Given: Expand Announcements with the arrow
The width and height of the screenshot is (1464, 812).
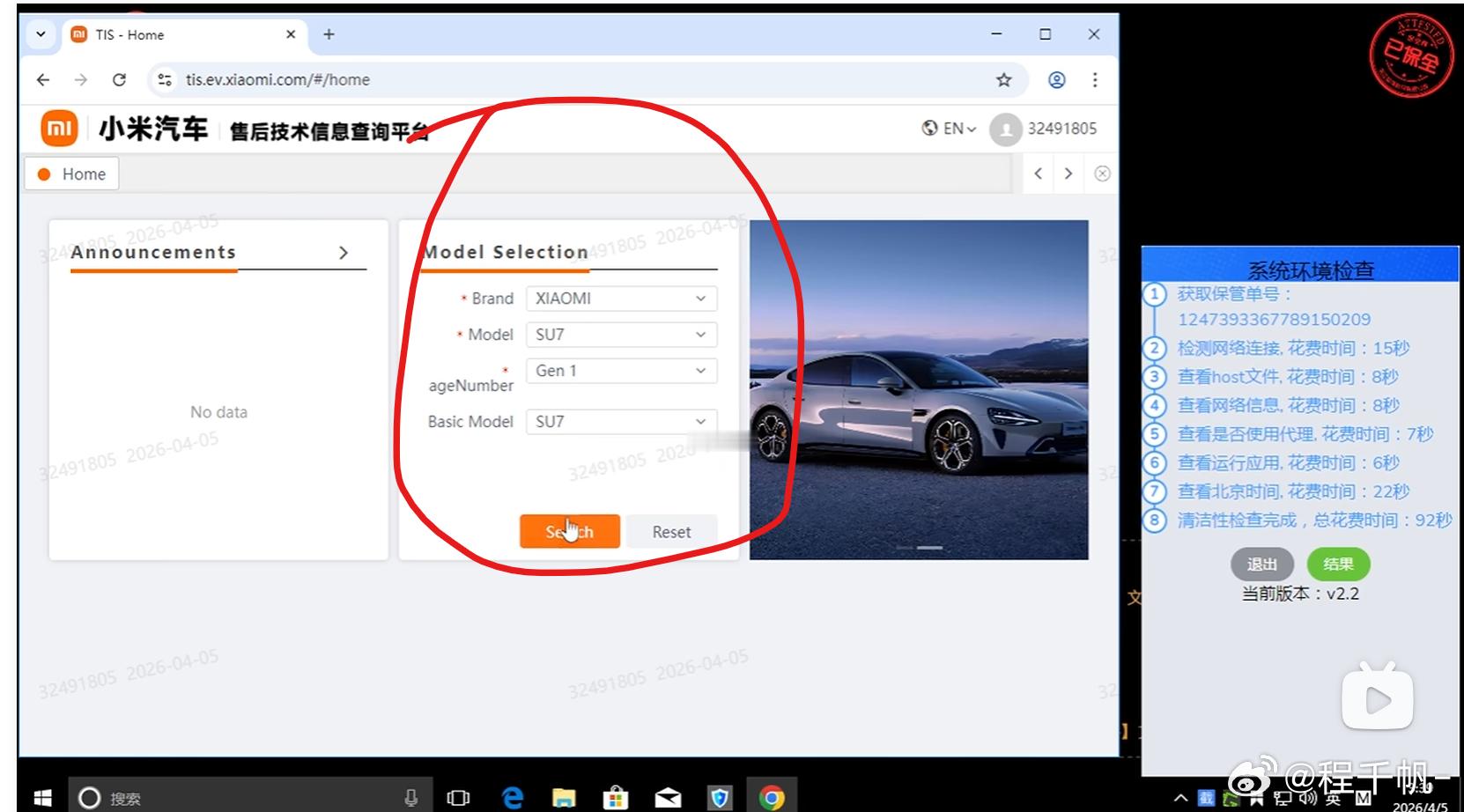Looking at the screenshot, I should click(x=344, y=253).
